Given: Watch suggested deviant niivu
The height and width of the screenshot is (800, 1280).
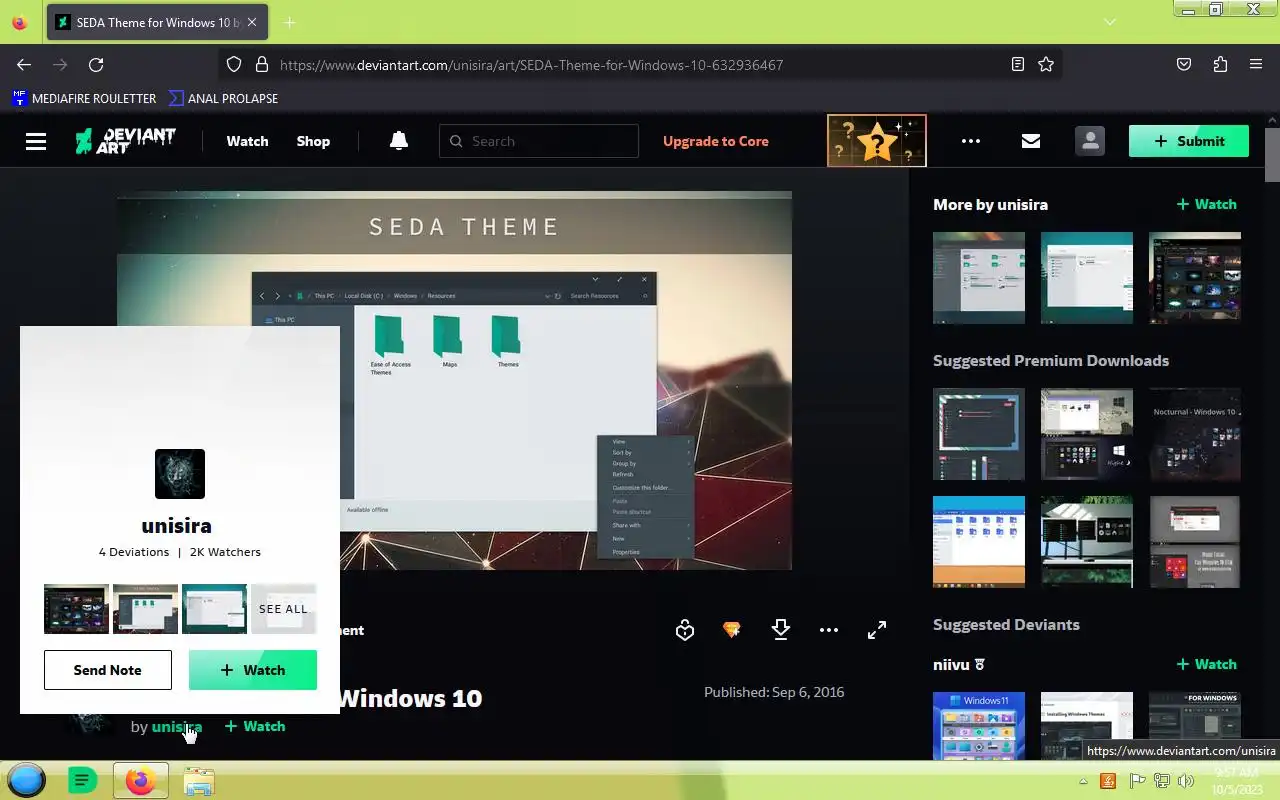Looking at the screenshot, I should pos(1207,664).
